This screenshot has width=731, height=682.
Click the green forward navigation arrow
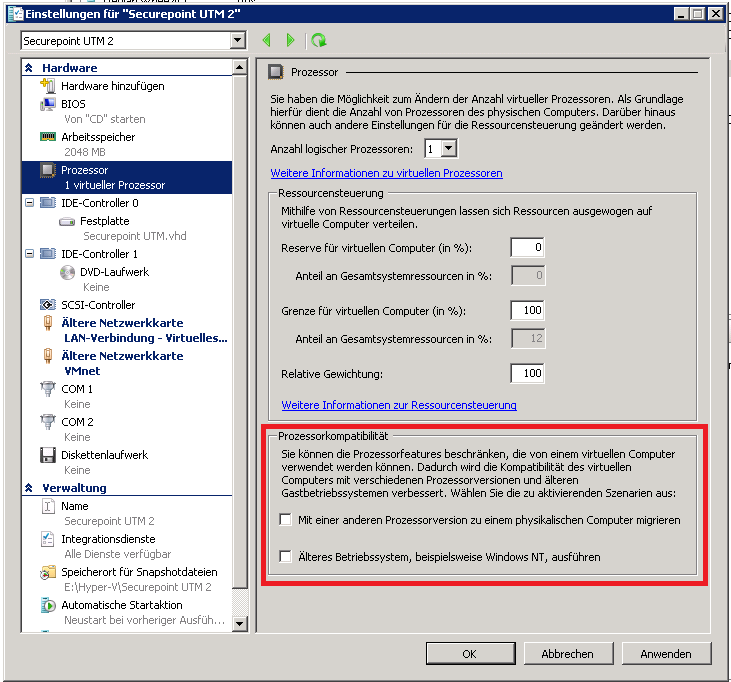tap(291, 40)
